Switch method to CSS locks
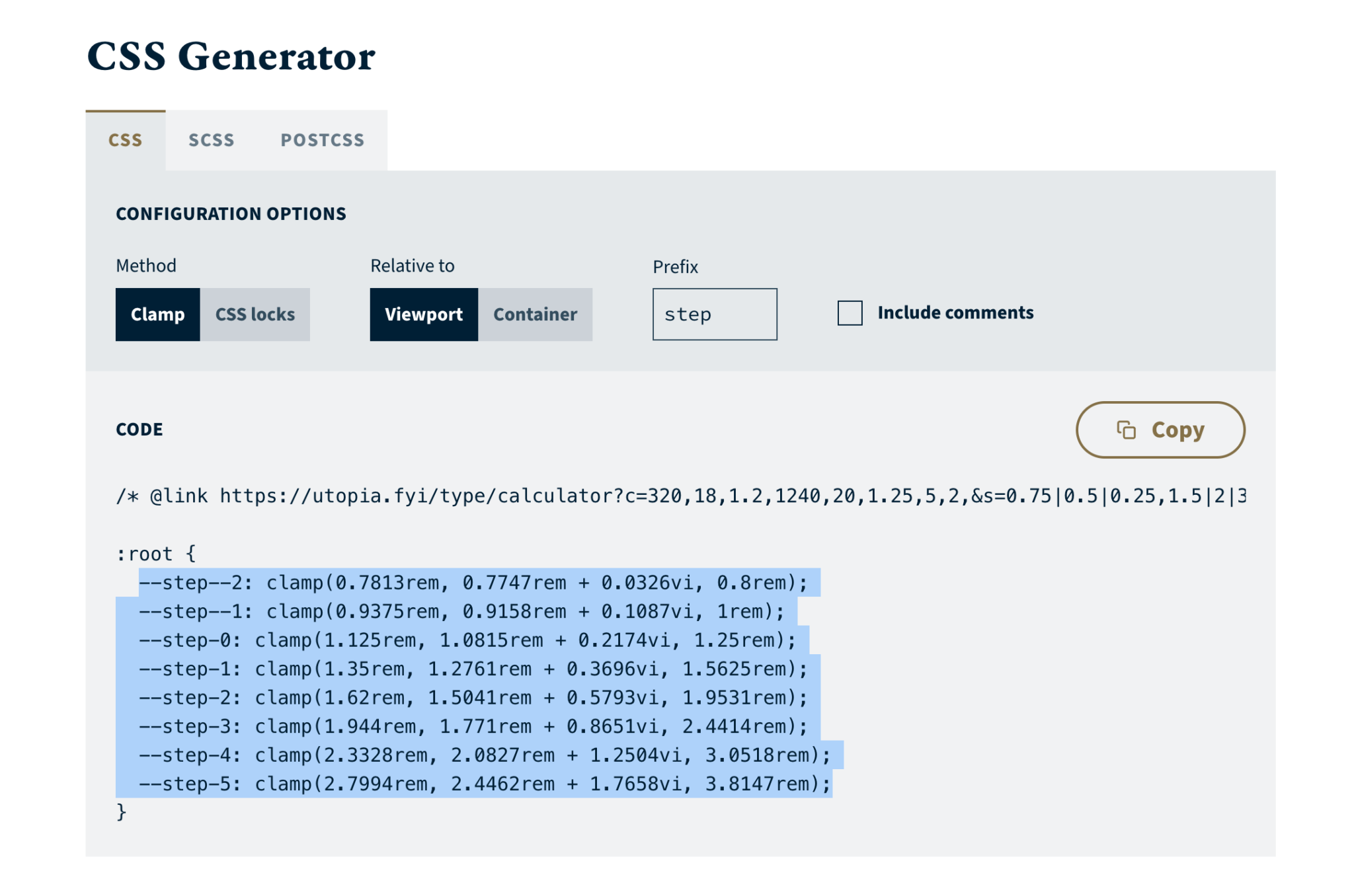This screenshot has height=896, width=1354. [255, 315]
